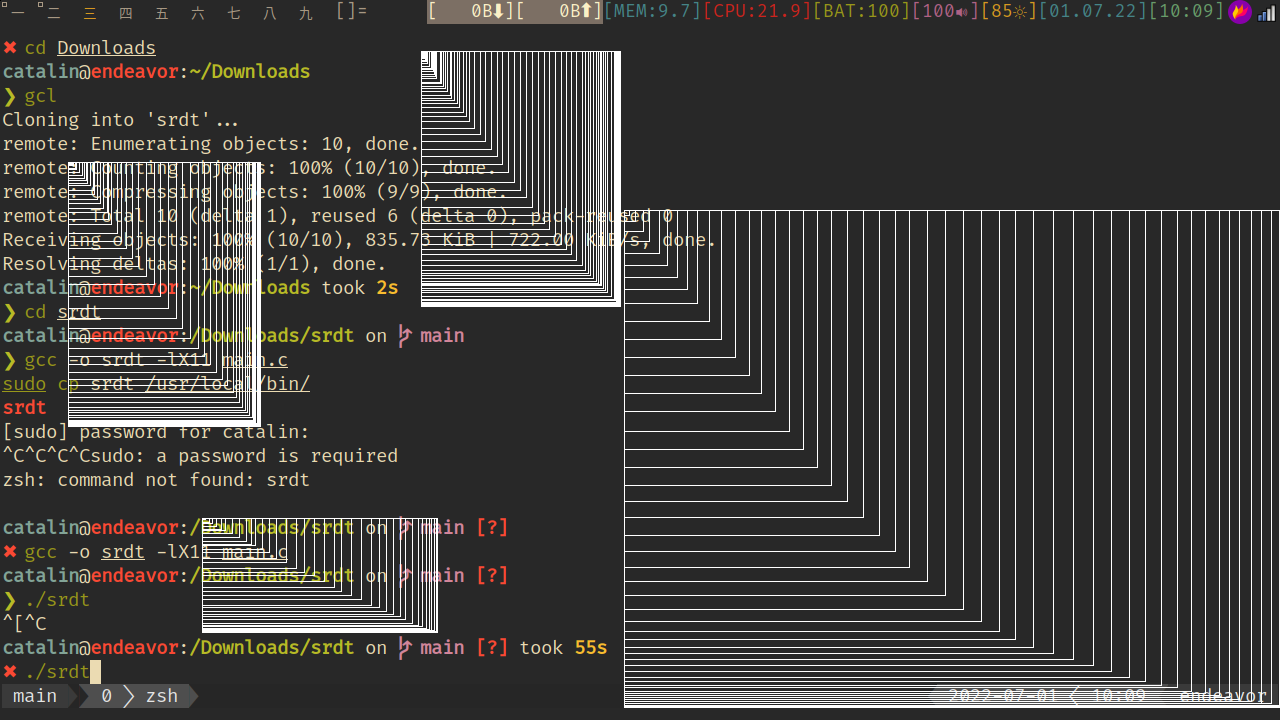The width and height of the screenshot is (1280, 720).
Task: Open the purple flame tray icon
Action: tap(1240, 12)
